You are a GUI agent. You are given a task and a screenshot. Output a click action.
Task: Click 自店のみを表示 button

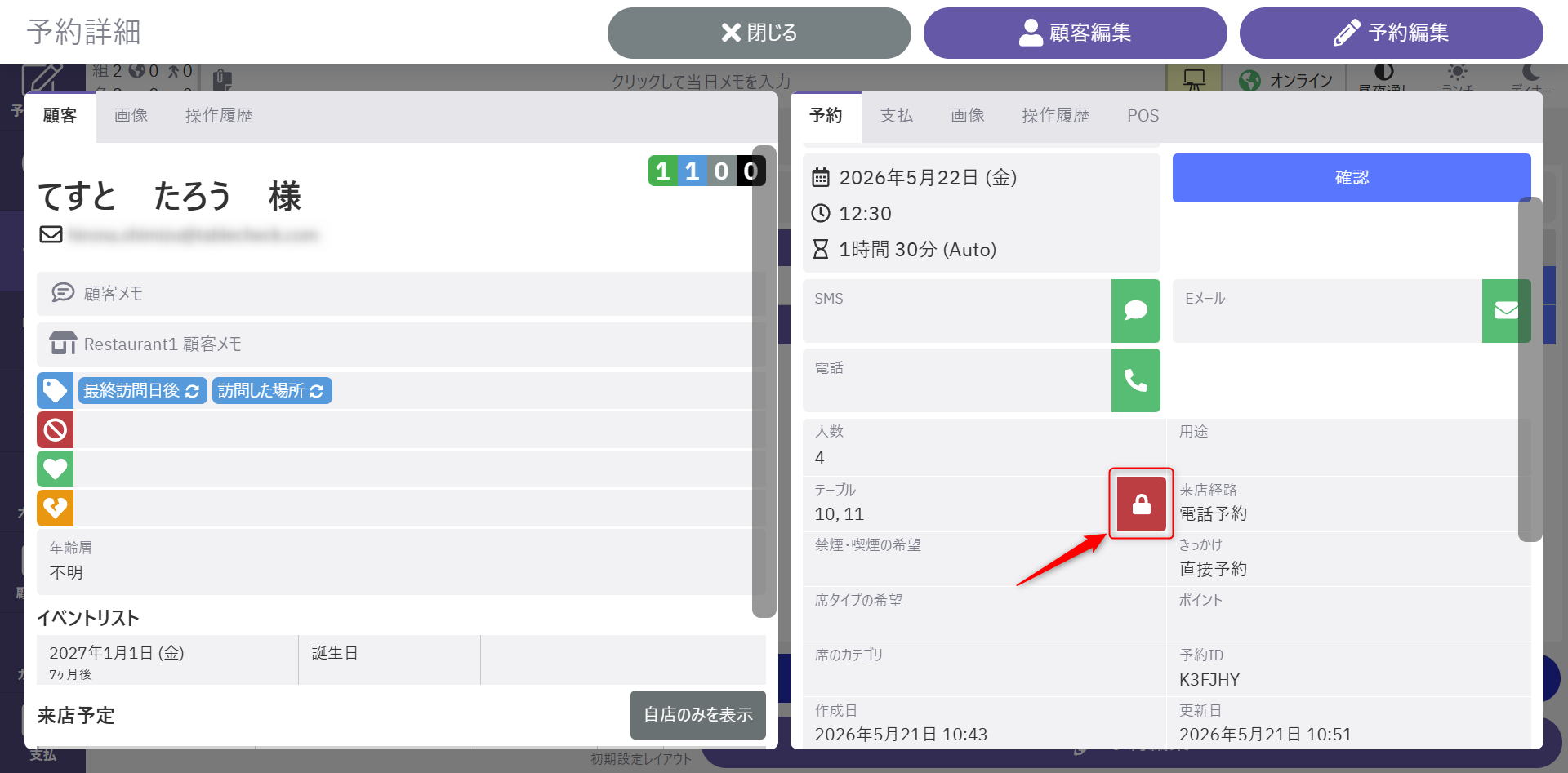[697, 714]
